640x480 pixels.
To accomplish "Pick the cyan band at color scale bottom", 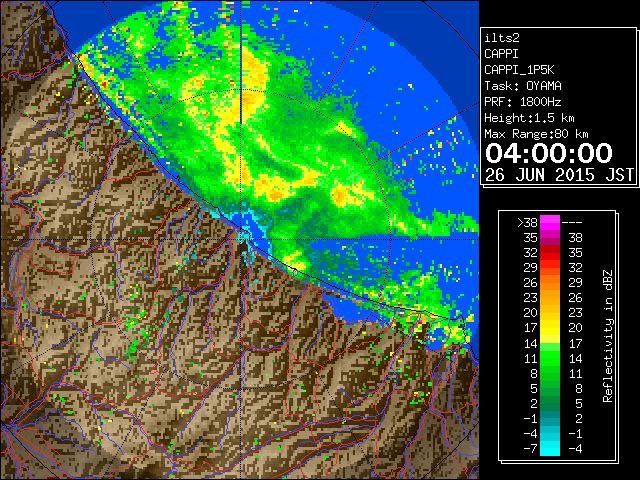I will [x=550, y=448].
